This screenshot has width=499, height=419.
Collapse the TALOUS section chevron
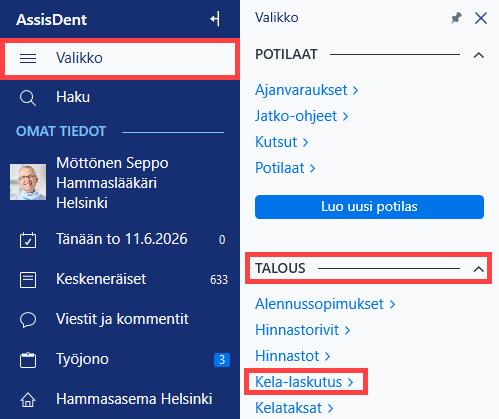point(479,269)
